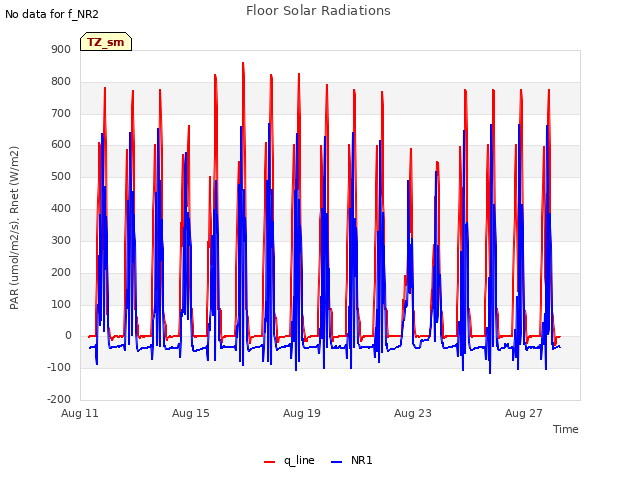Click the 600 y-axis tick label
The image size is (640, 480).
tap(61, 144)
